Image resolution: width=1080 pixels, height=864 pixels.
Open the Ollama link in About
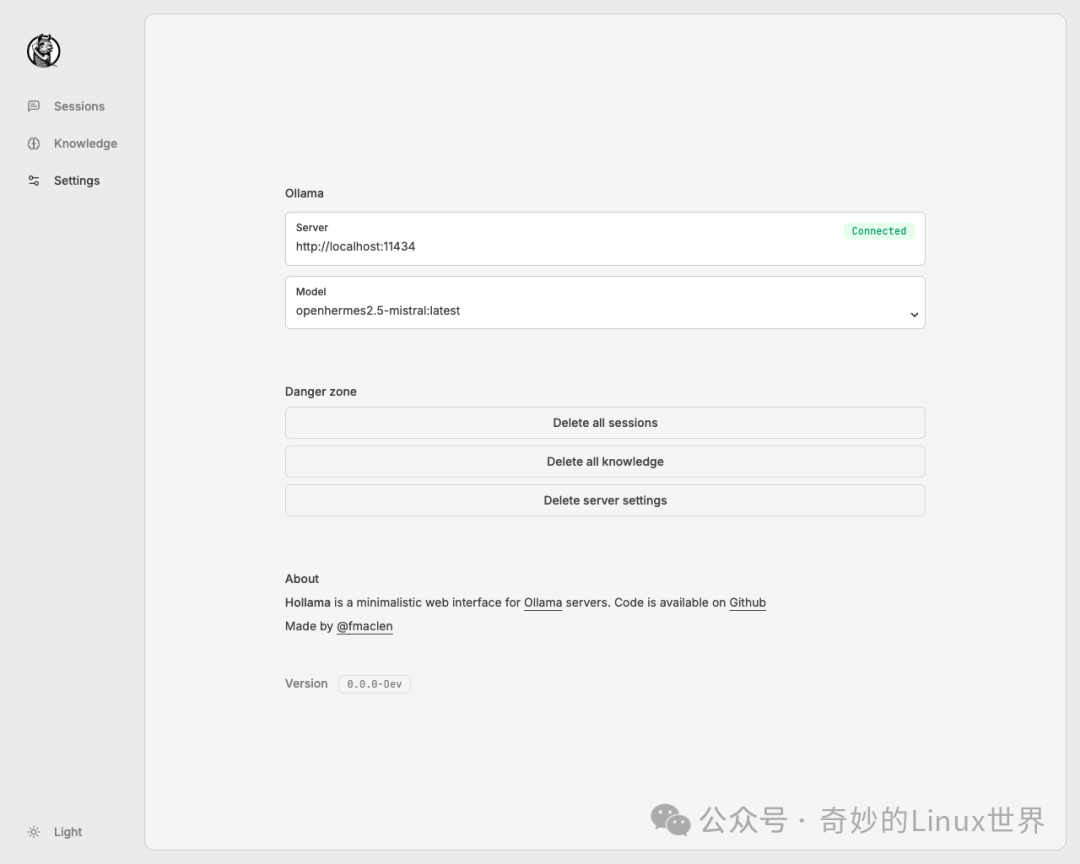[543, 602]
